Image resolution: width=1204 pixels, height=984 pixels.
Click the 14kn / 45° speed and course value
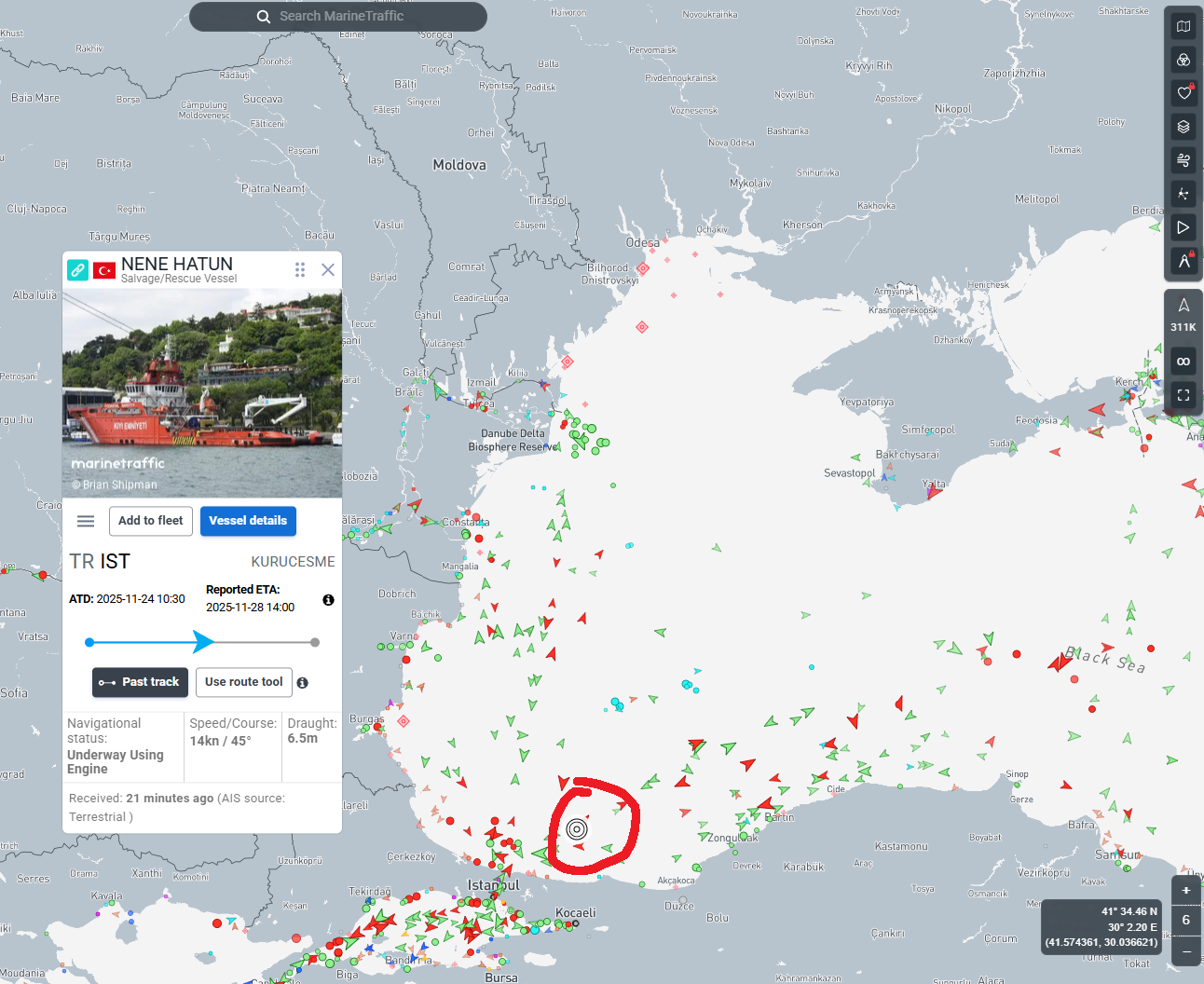click(221, 741)
